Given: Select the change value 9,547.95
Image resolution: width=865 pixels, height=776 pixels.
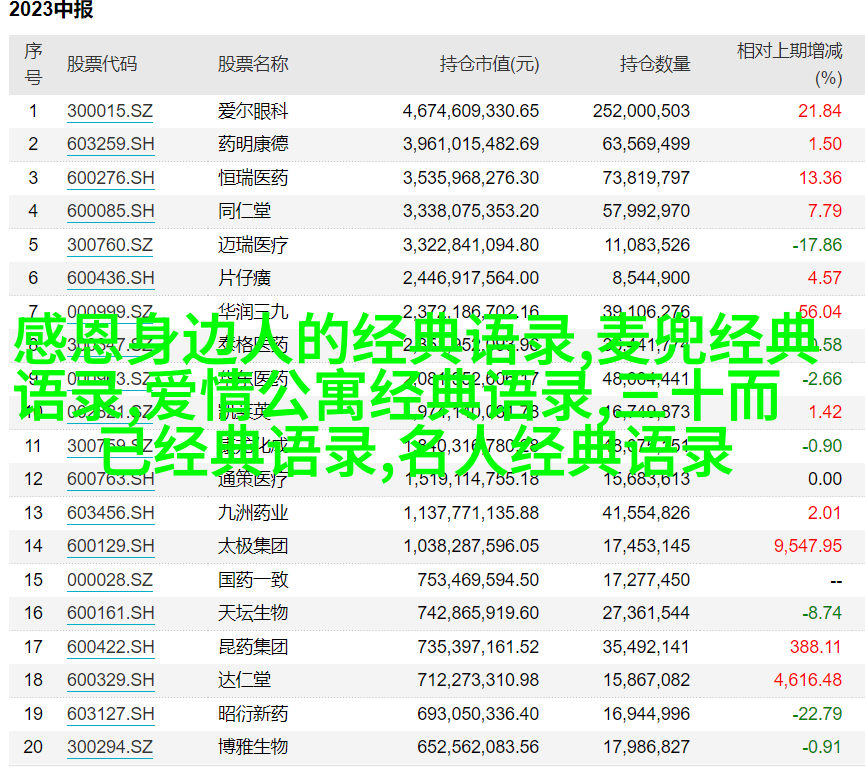Looking at the screenshot, I should pyautogui.click(x=808, y=546).
